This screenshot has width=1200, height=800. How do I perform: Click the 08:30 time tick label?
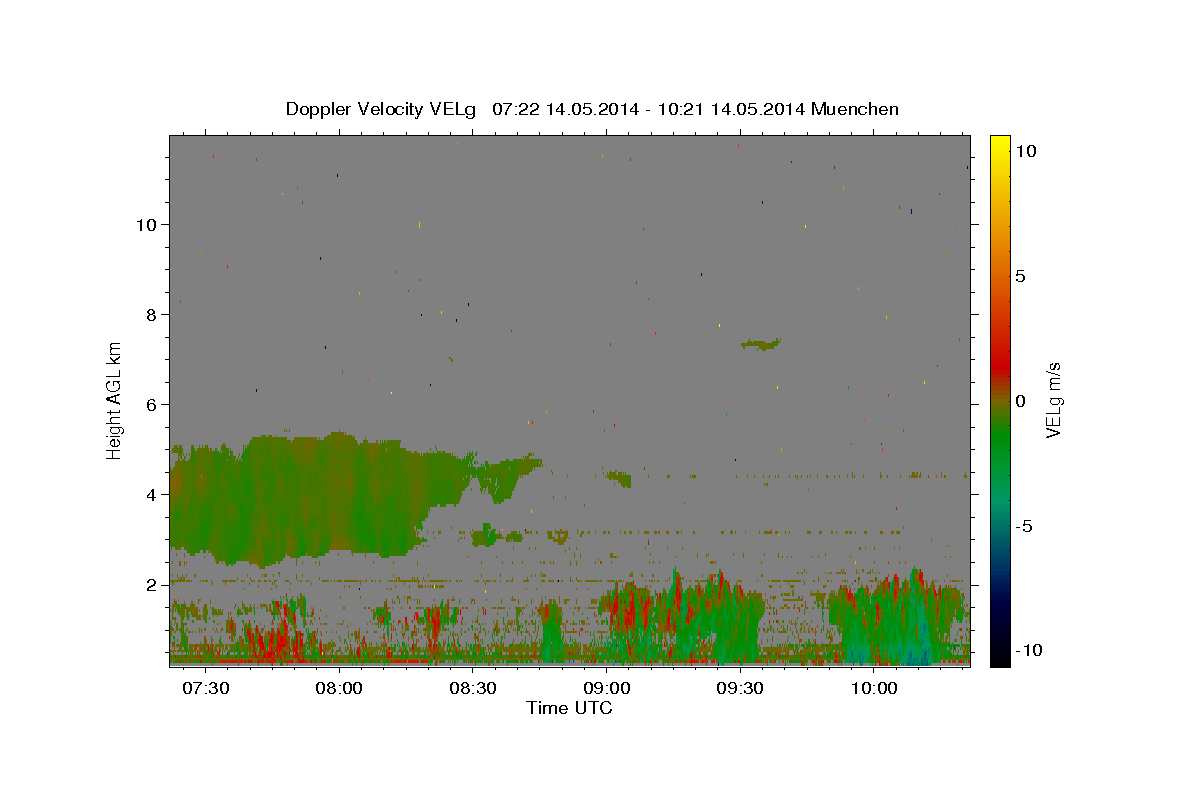pos(472,689)
